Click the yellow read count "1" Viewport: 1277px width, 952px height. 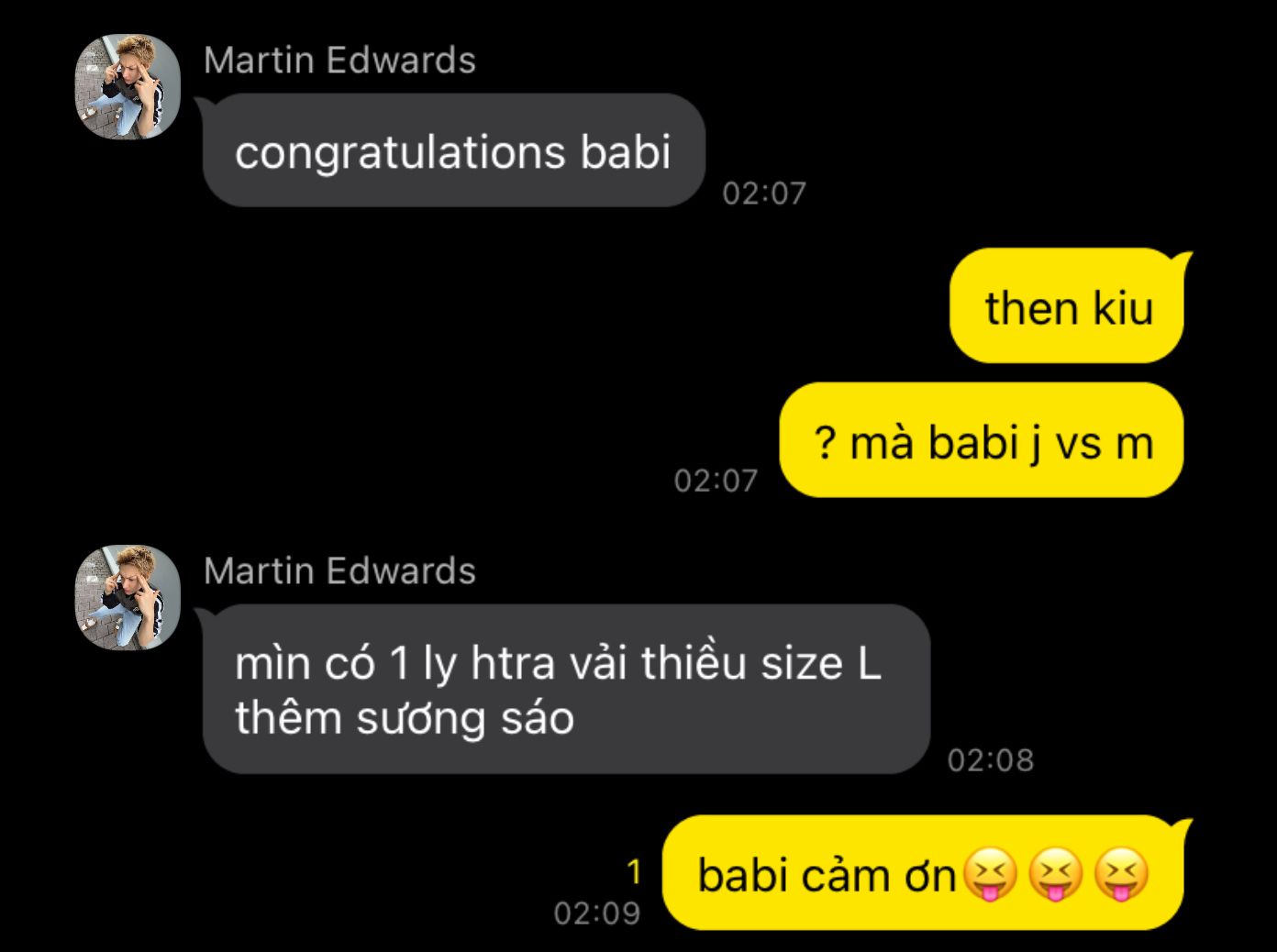(x=634, y=873)
